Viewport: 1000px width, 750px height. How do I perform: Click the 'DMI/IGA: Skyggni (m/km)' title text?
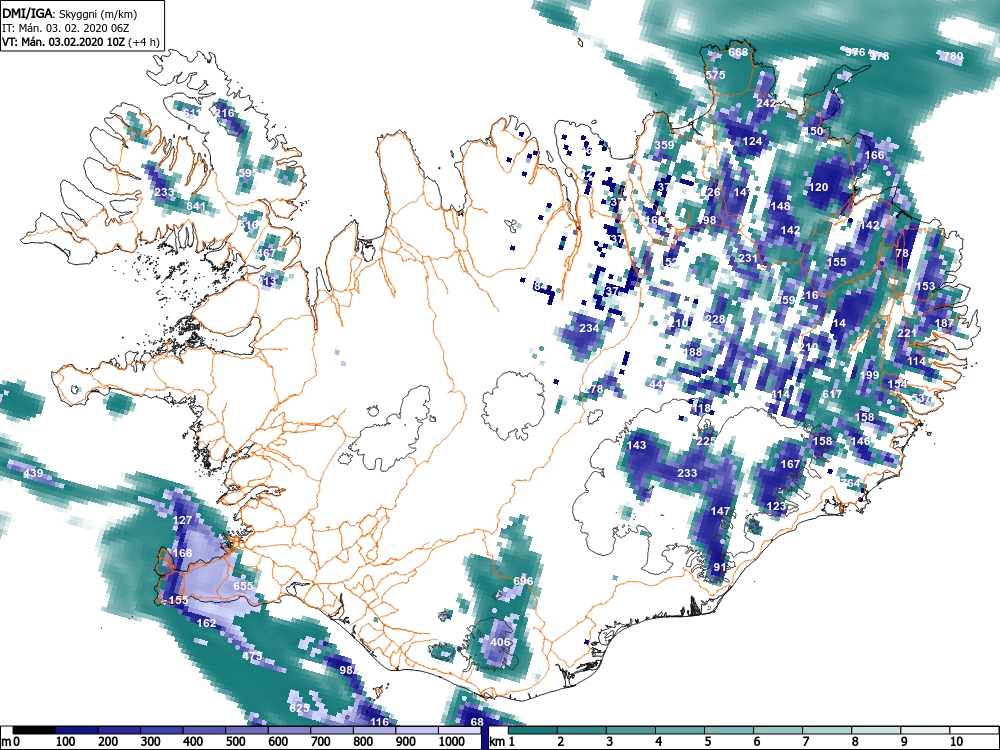[70, 13]
